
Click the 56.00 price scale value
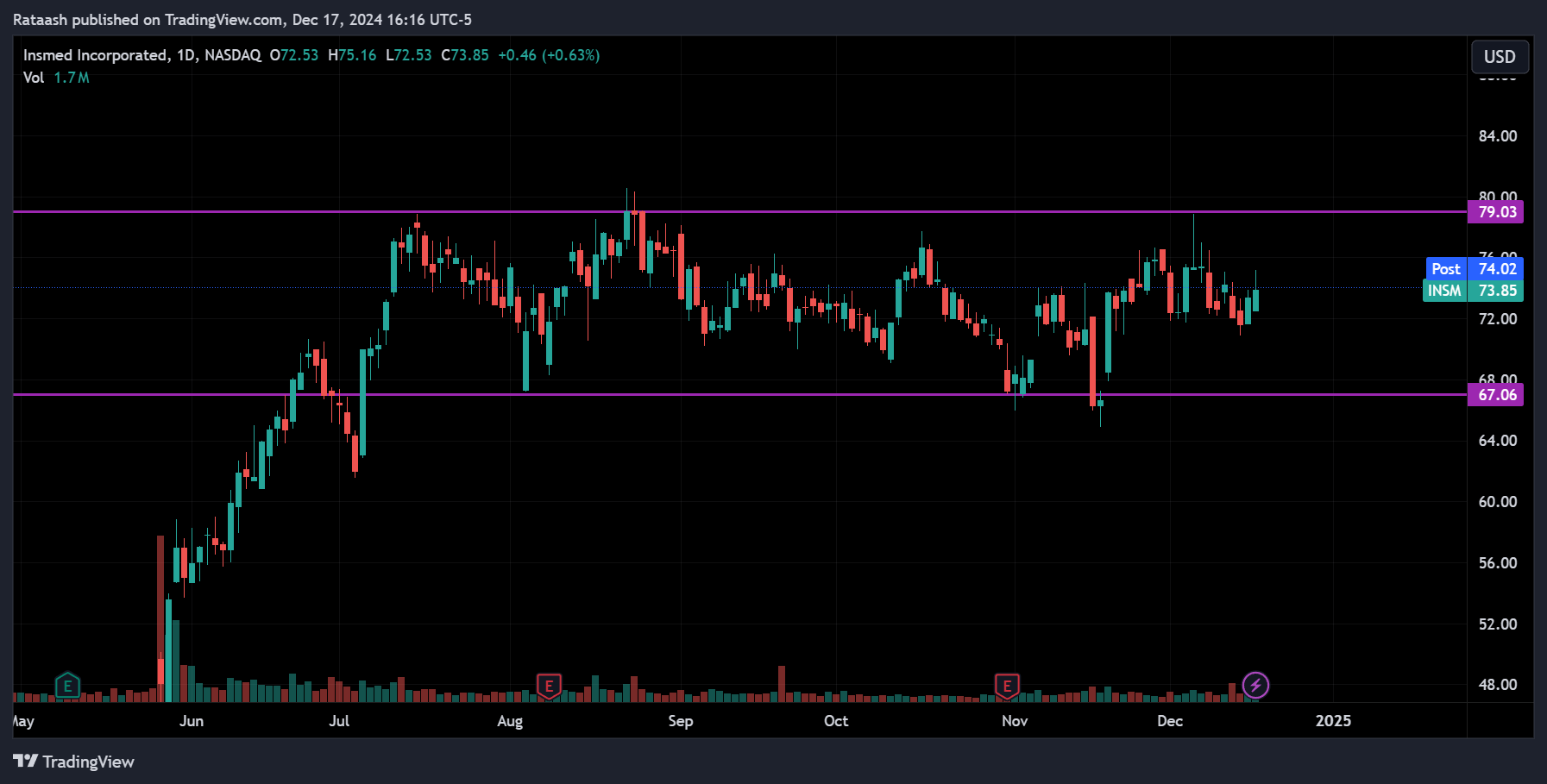[1498, 563]
